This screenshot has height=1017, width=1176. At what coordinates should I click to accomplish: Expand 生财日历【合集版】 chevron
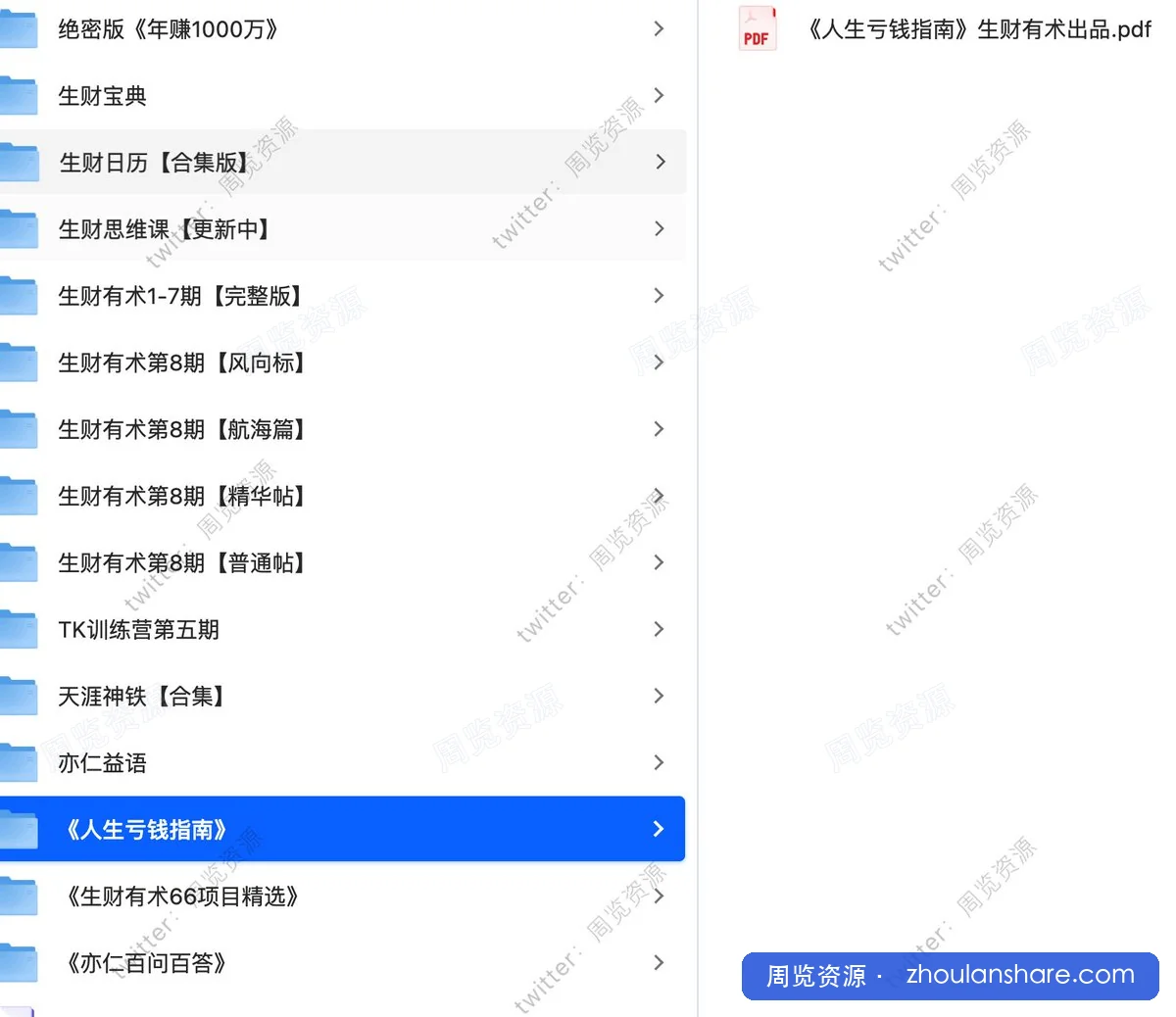[660, 162]
